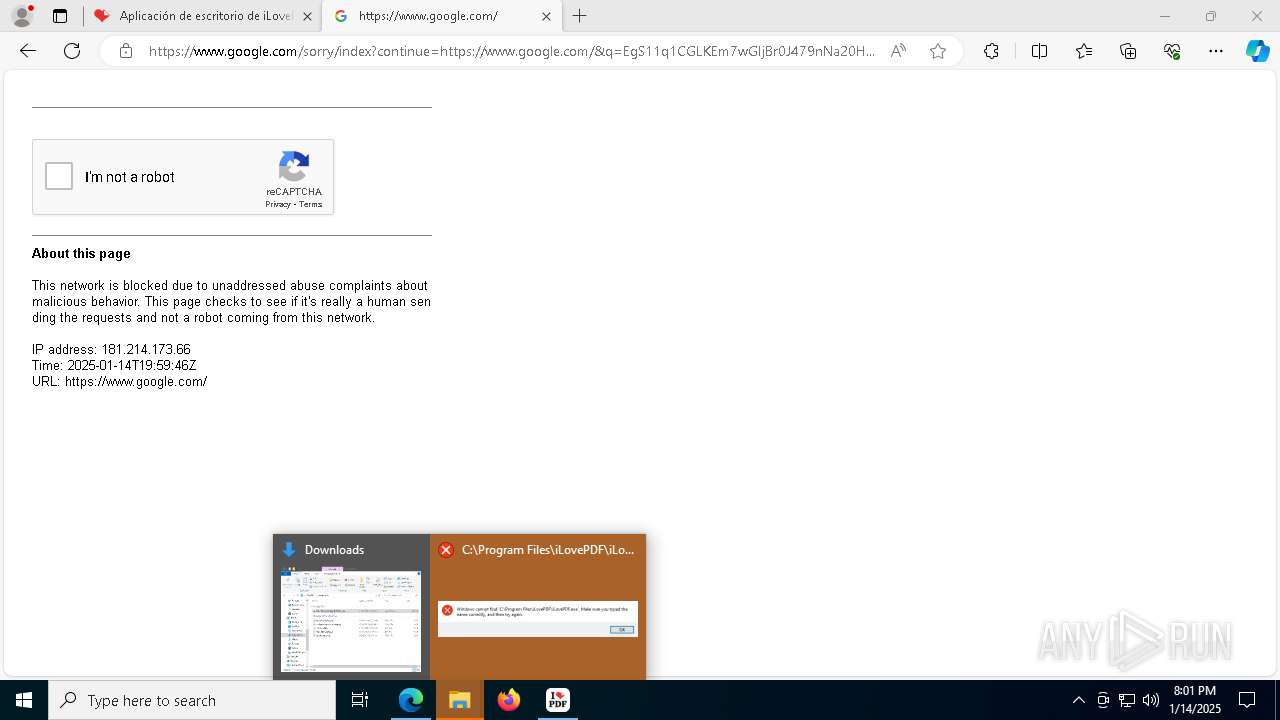
Task: Click the Meet Now tray icon
Action: coord(1103,700)
